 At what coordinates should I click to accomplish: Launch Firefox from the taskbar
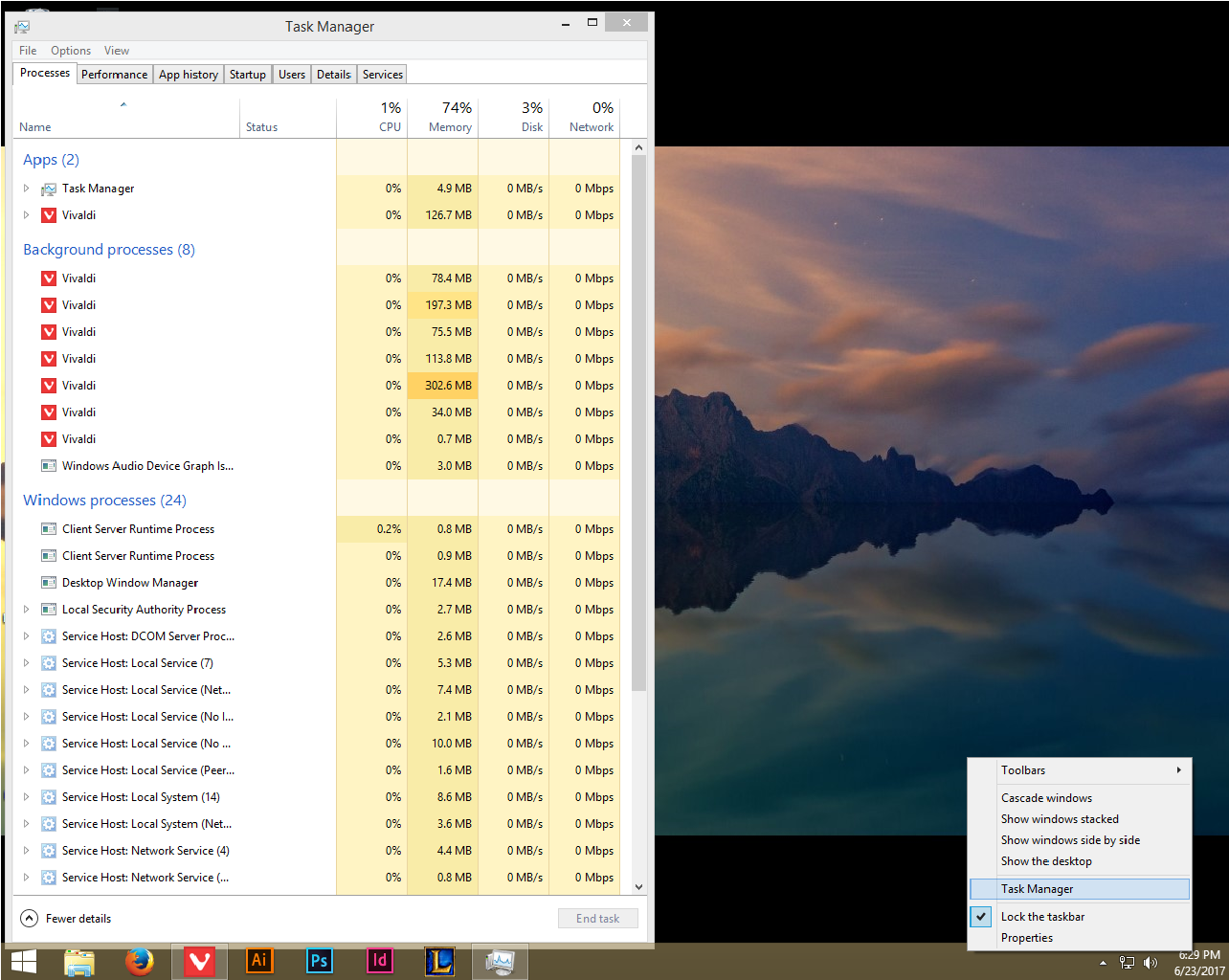140,962
